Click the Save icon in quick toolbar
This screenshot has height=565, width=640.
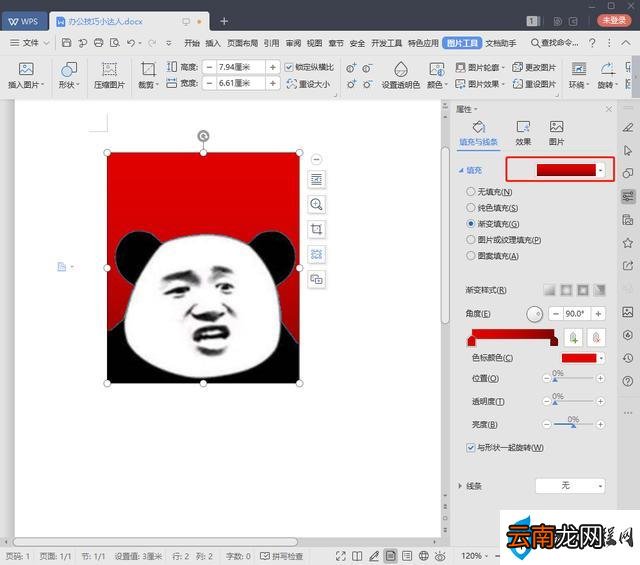[x=67, y=42]
